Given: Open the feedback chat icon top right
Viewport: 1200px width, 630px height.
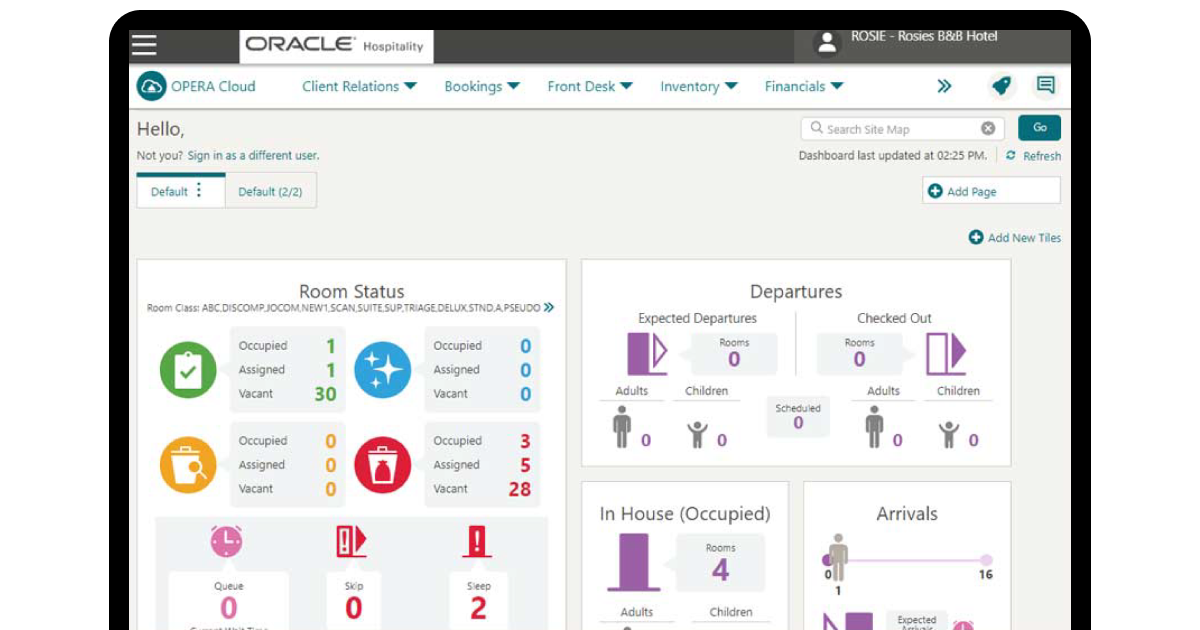Looking at the screenshot, I should click(x=1044, y=85).
